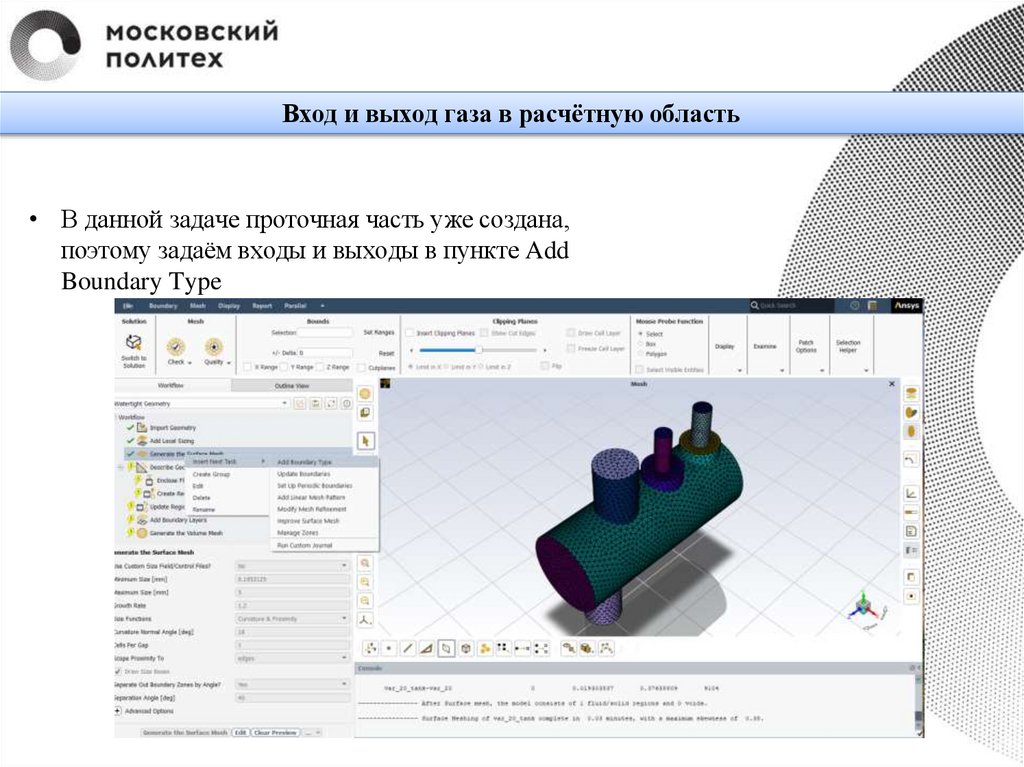The width and height of the screenshot is (1024, 767).
Task: Select the Polygon mouse probe radio button
Action: coord(640,353)
